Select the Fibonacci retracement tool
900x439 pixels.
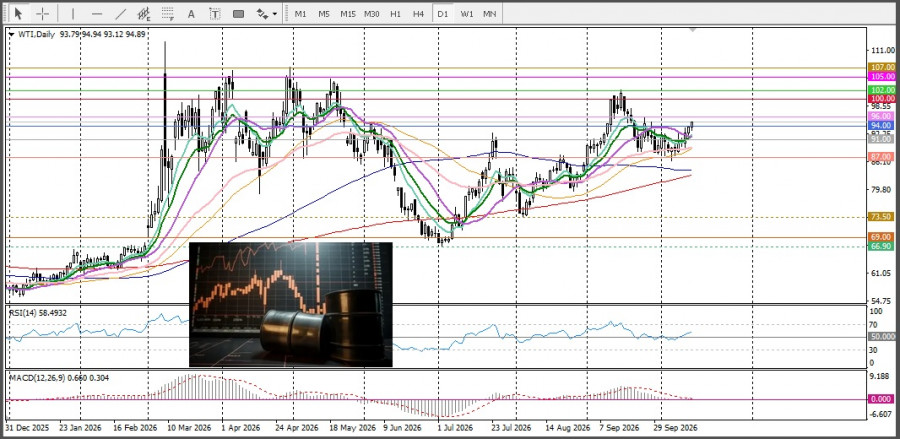pos(168,13)
